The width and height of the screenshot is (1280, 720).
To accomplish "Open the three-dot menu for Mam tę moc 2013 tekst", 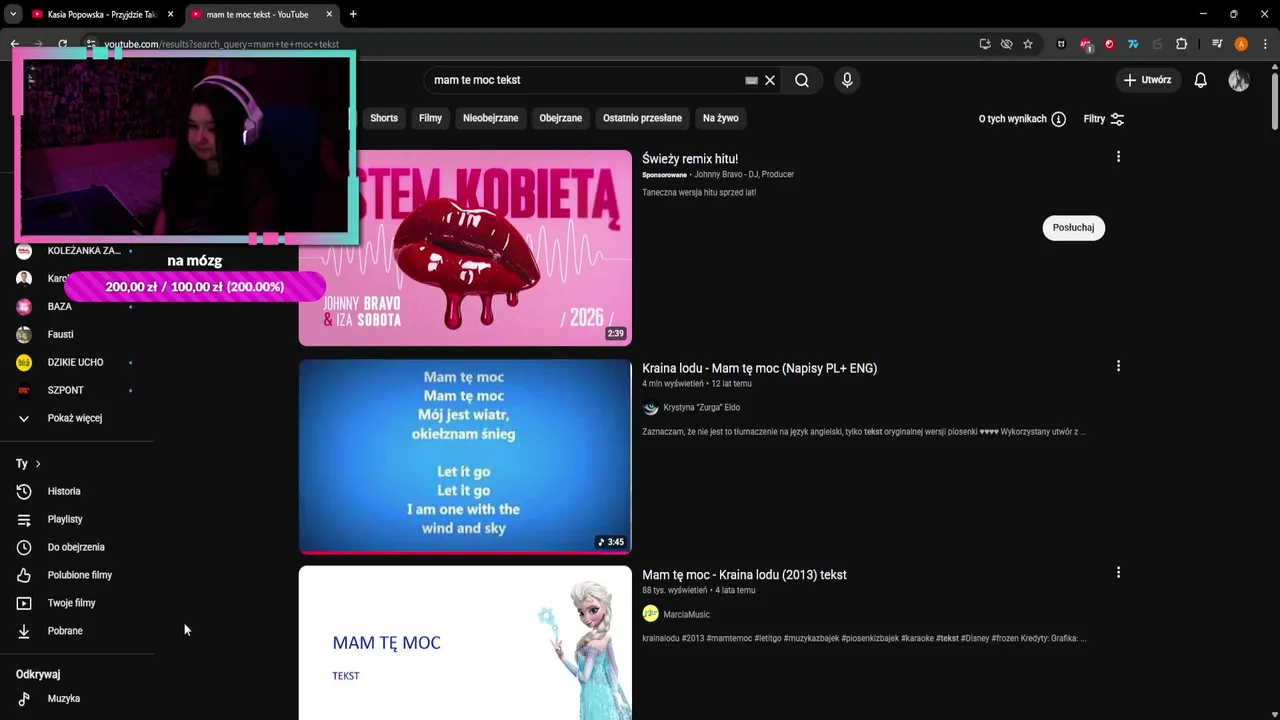I will 1118,573.
